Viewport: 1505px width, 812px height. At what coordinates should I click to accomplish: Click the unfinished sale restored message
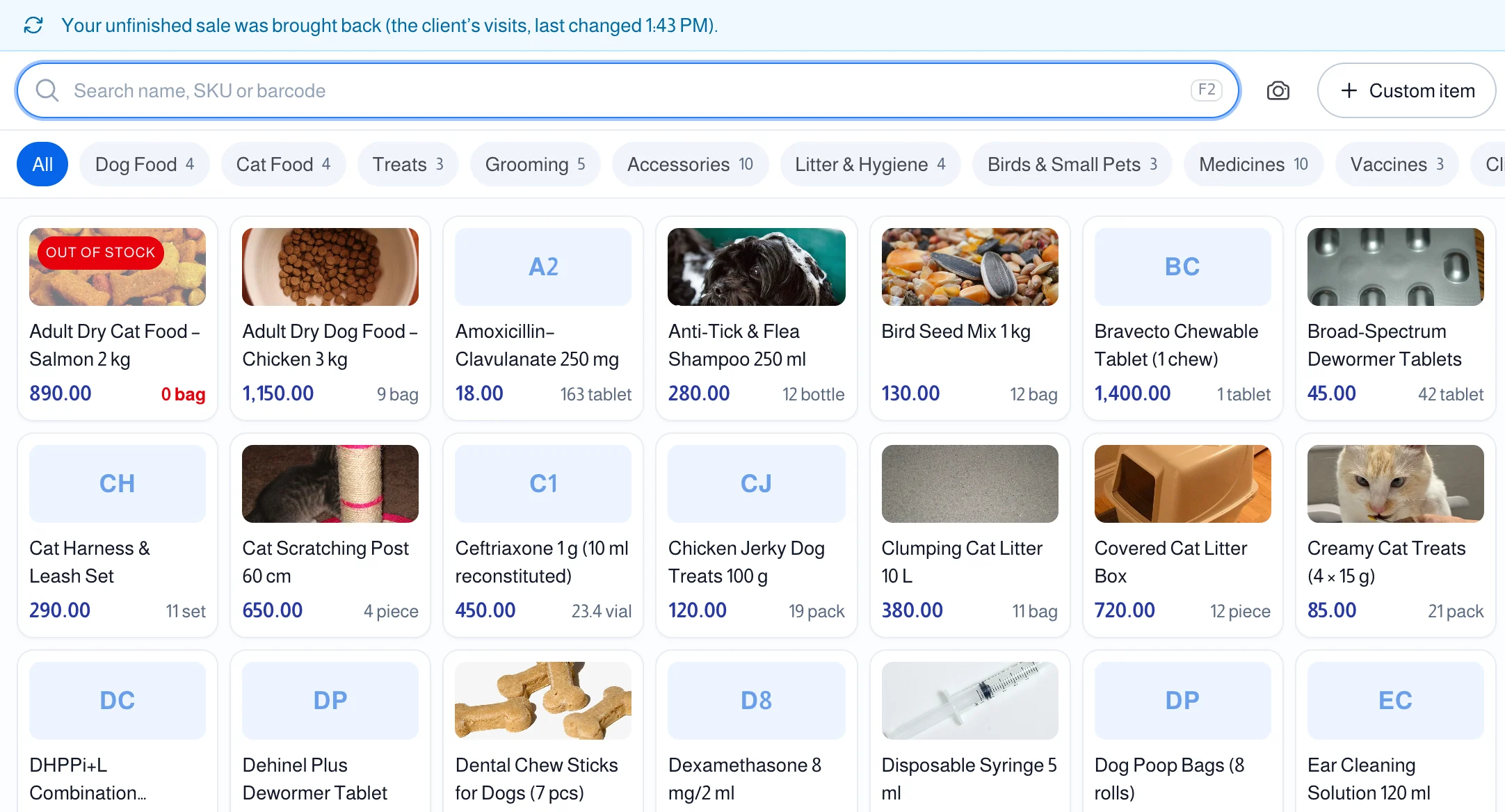(x=389, y=26)
